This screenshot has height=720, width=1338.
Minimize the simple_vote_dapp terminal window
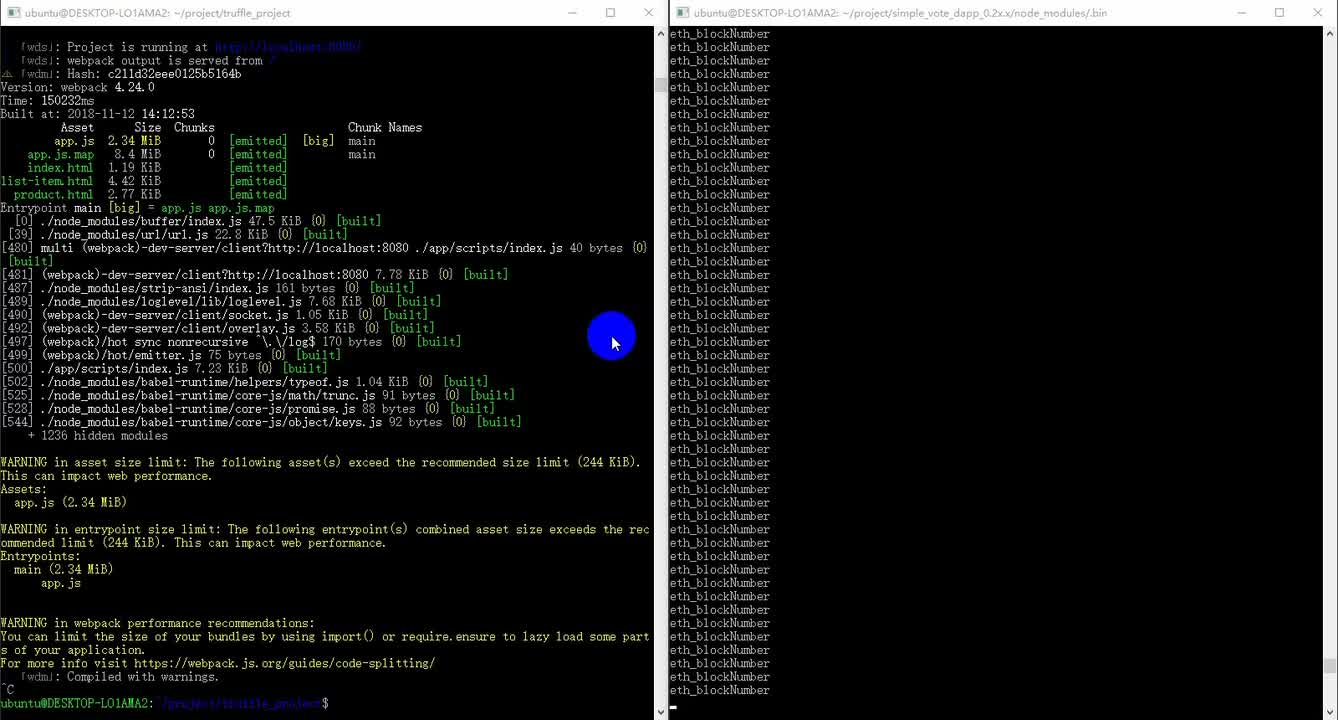pos(1242,13)
